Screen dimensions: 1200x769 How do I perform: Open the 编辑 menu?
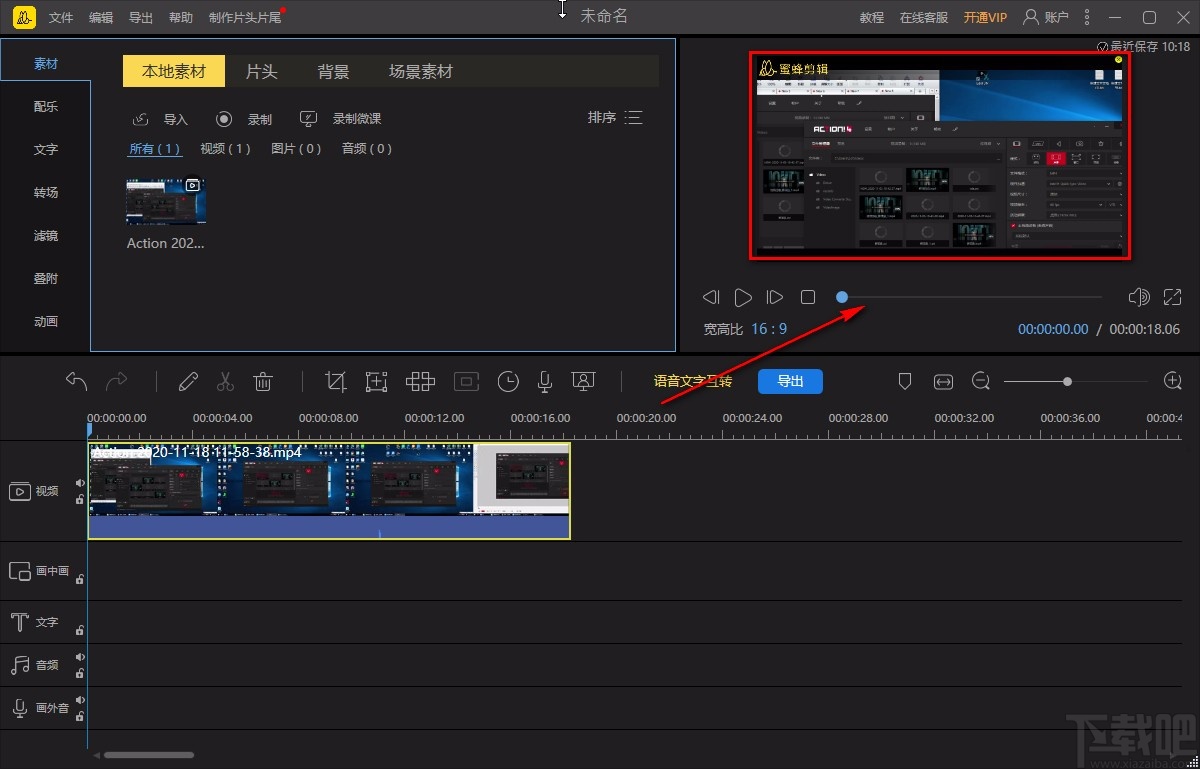101,18
